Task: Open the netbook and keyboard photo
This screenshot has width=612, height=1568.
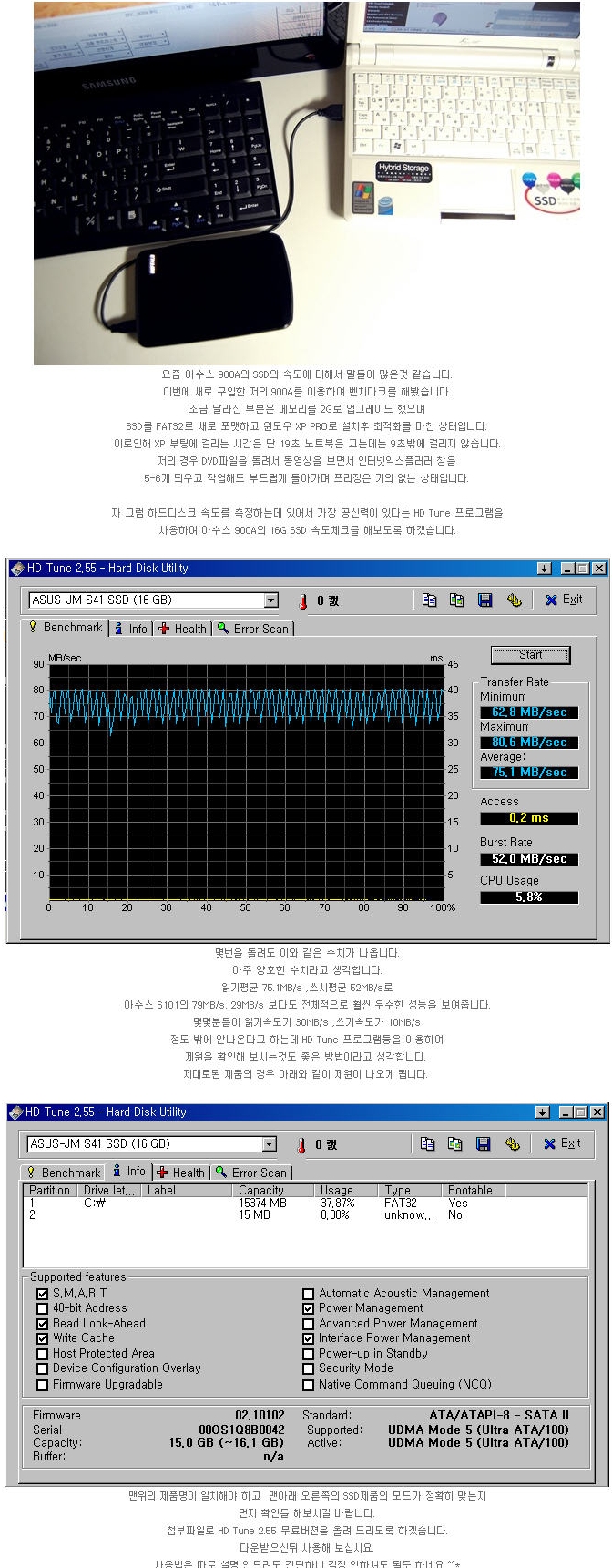Action: tap(306, 183)
